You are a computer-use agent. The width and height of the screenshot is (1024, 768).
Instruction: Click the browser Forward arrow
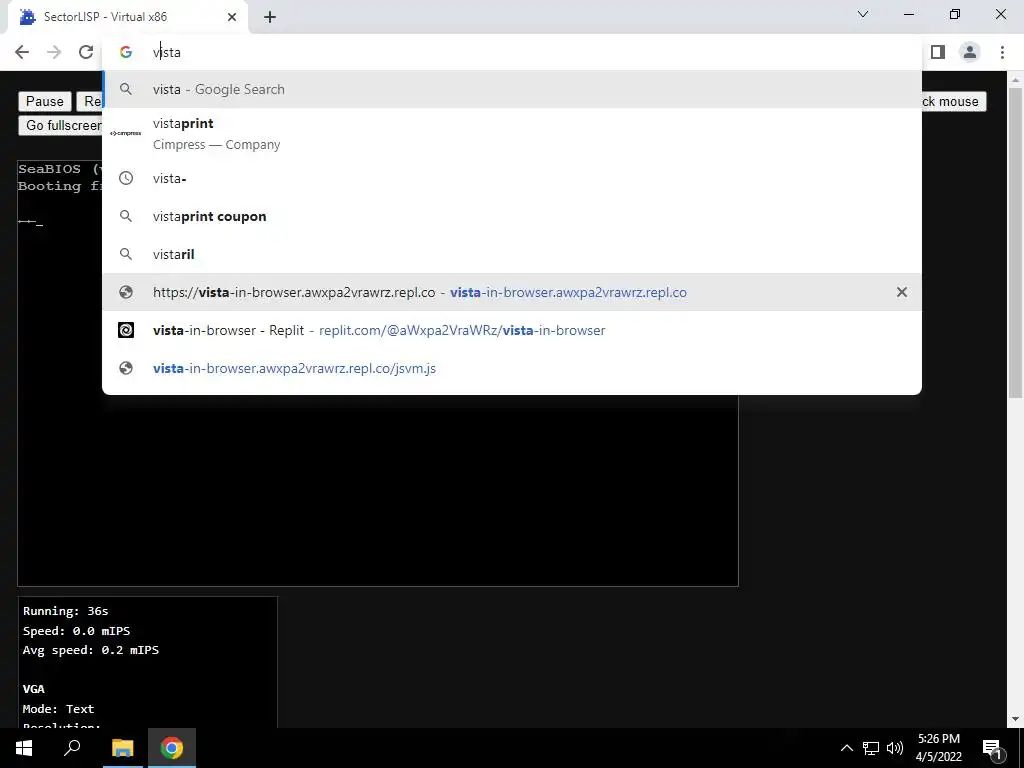point(54,52)
